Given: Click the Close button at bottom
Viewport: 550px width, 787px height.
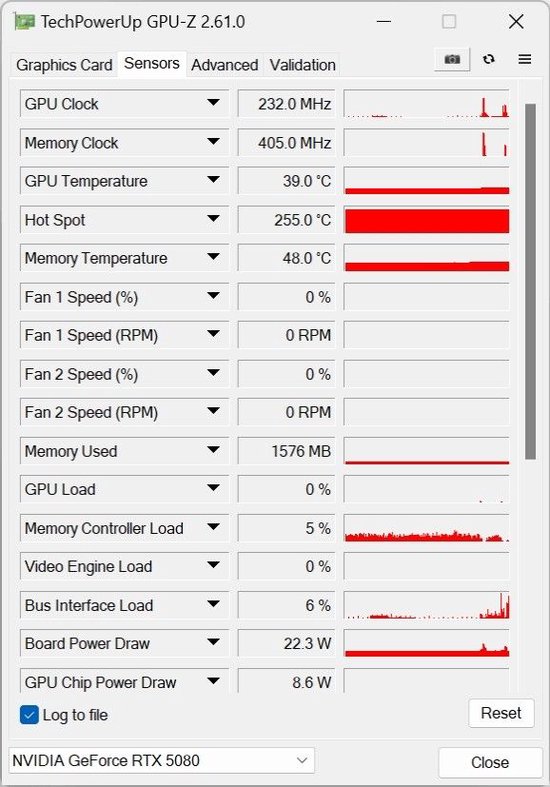Looking at the screenshot, I should pyautogui.click(x=490, y=762).
